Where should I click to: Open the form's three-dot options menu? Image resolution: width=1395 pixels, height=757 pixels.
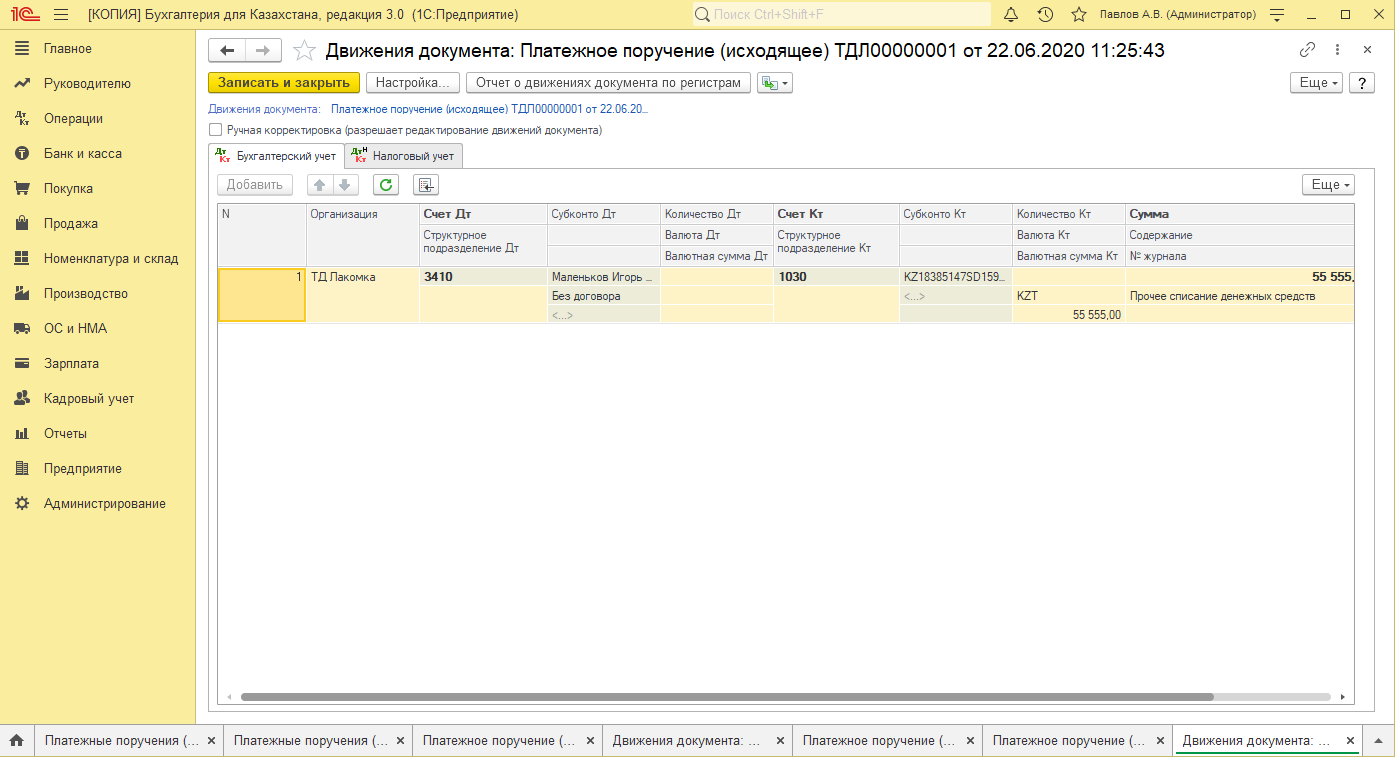click(x=1338, y=50)
